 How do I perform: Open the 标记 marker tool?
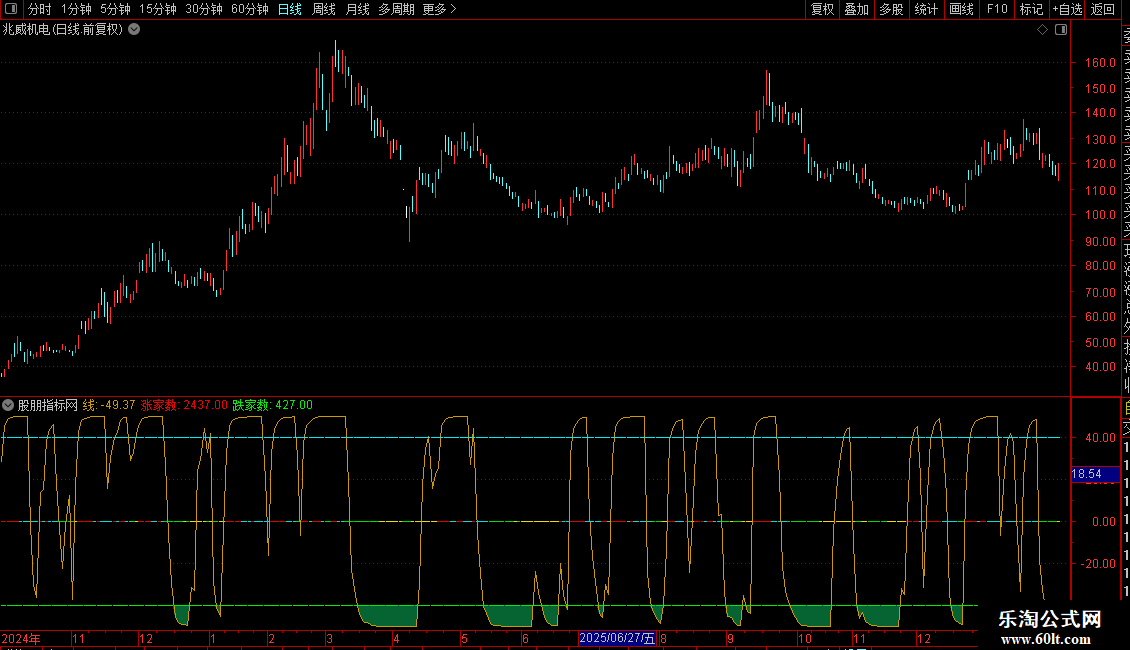1030,9
